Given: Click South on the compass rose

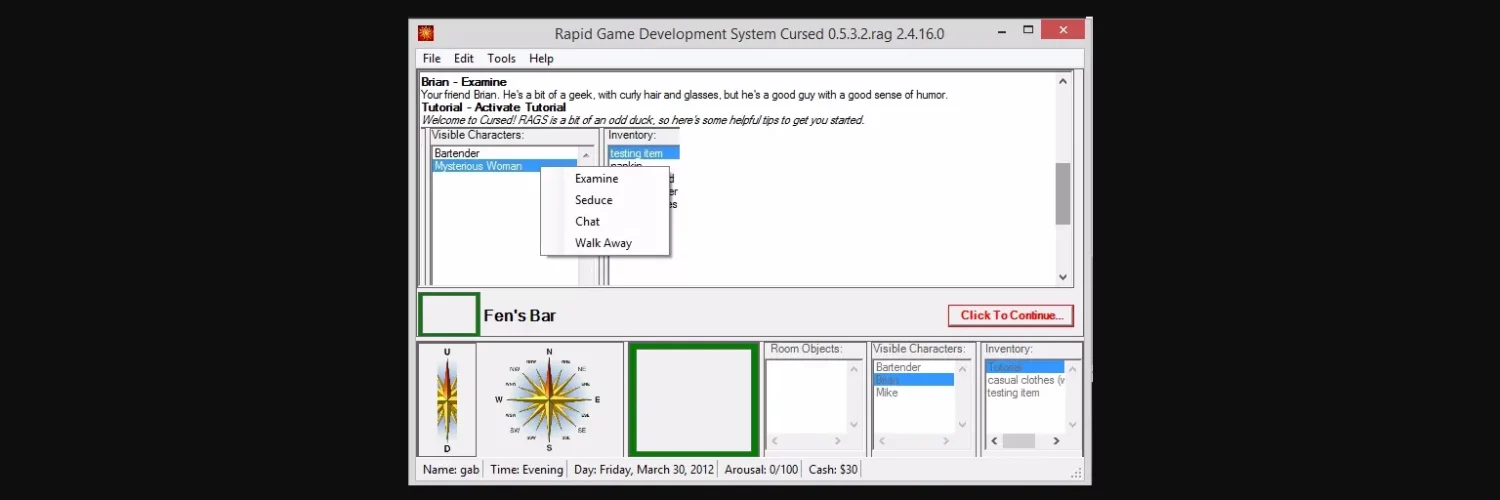Looking at the screenshot, I should (549, 447).
